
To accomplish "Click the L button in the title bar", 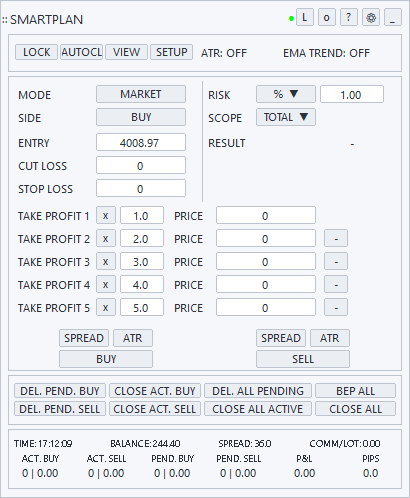I will click(304, 17).
